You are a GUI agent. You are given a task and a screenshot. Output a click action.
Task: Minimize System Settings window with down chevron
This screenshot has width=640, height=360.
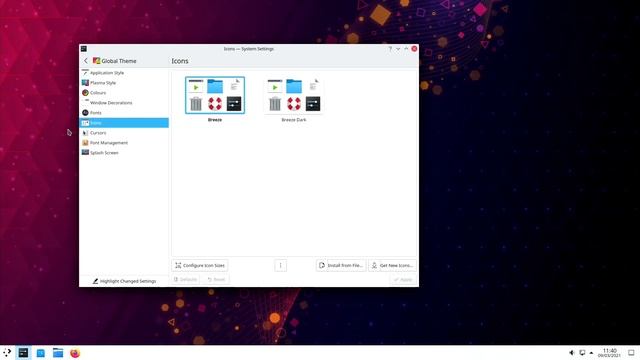tap(398, 49)
